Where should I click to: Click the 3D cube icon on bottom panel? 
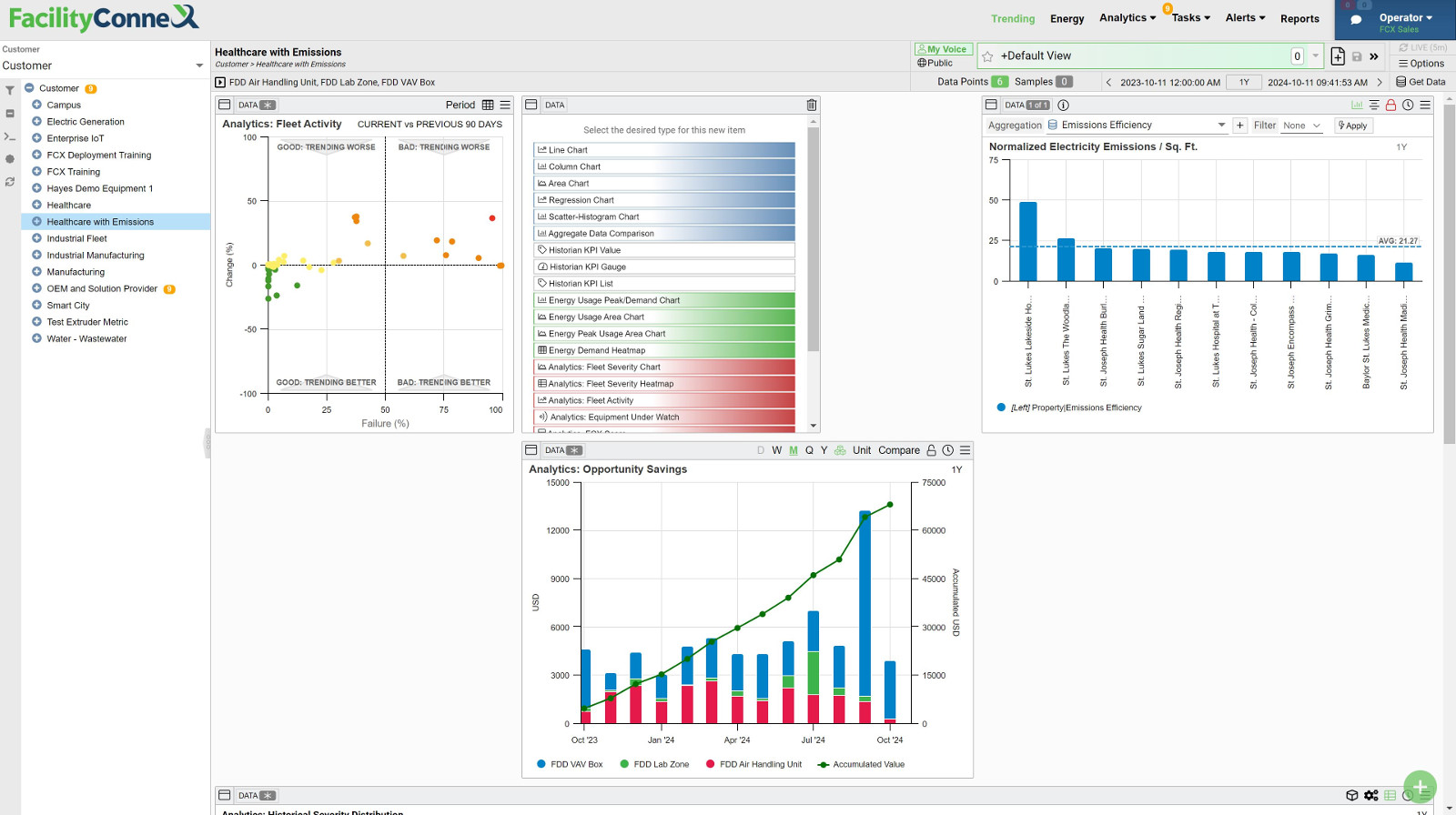tap(1352, 796)
